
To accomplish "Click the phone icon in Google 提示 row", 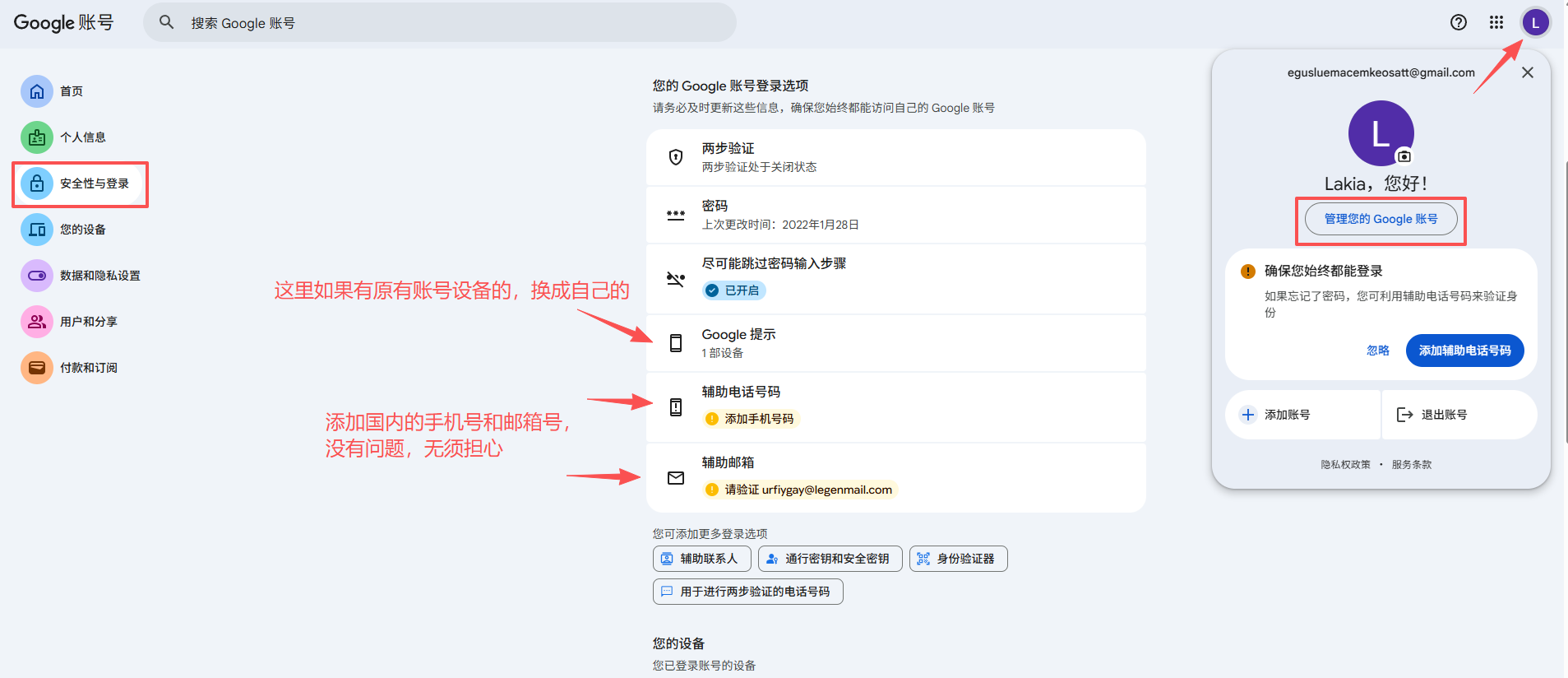I will click(x=676, y=343).
